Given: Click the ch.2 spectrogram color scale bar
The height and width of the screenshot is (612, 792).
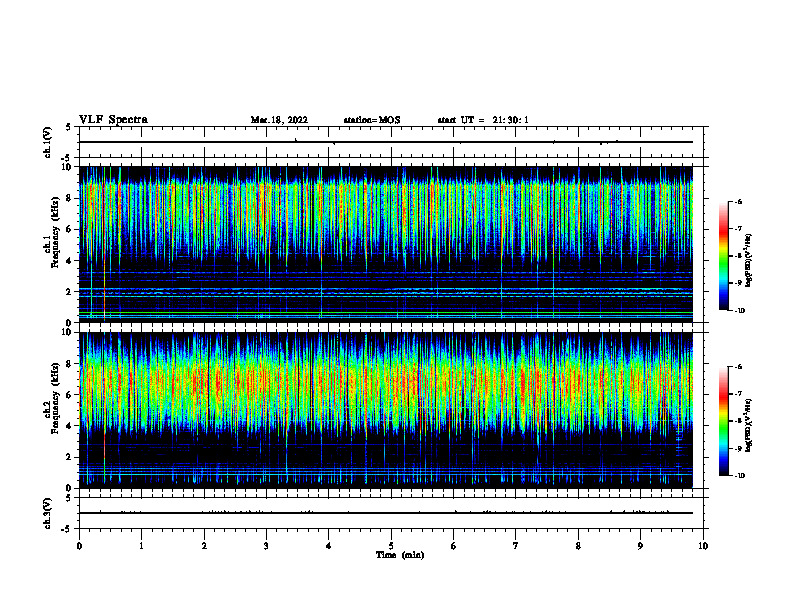Looking at the screenshot, I should tap(723, 421).
